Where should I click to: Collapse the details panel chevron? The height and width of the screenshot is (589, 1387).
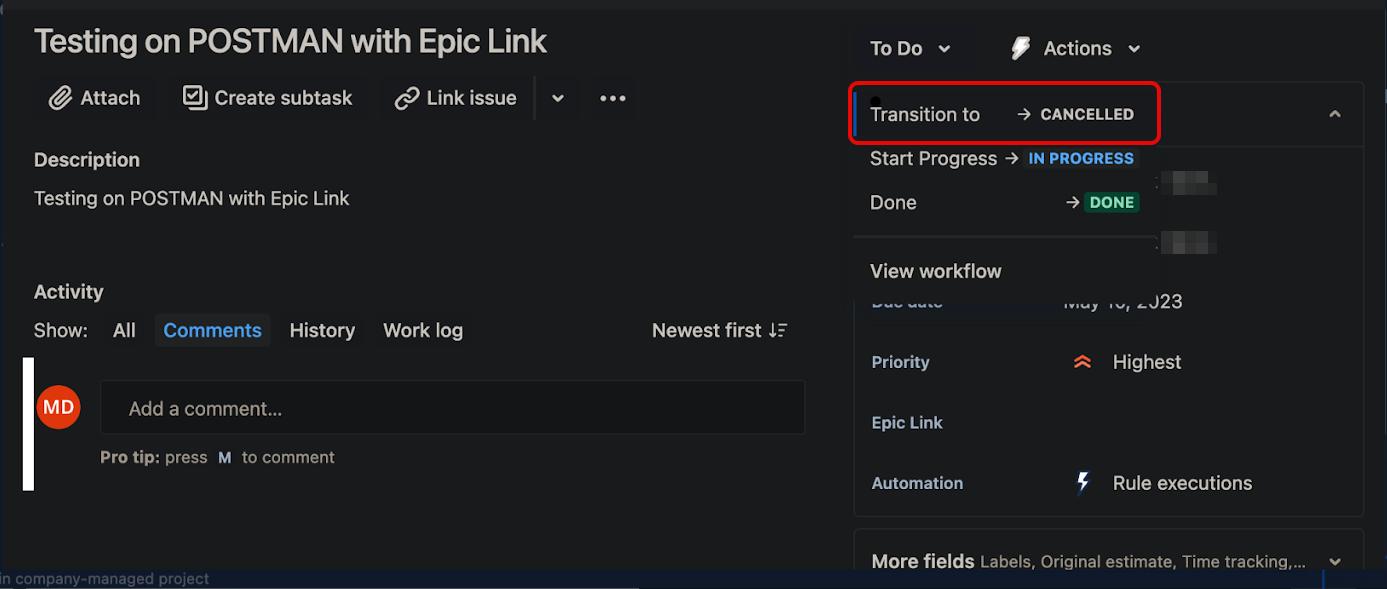(x=1334, y=114)
